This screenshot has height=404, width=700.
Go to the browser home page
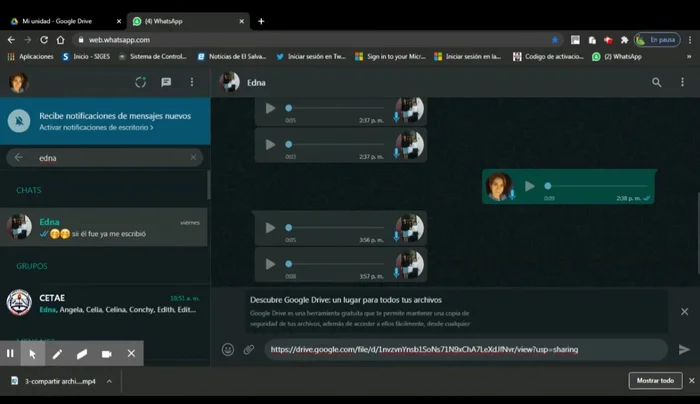click(60, 40)
